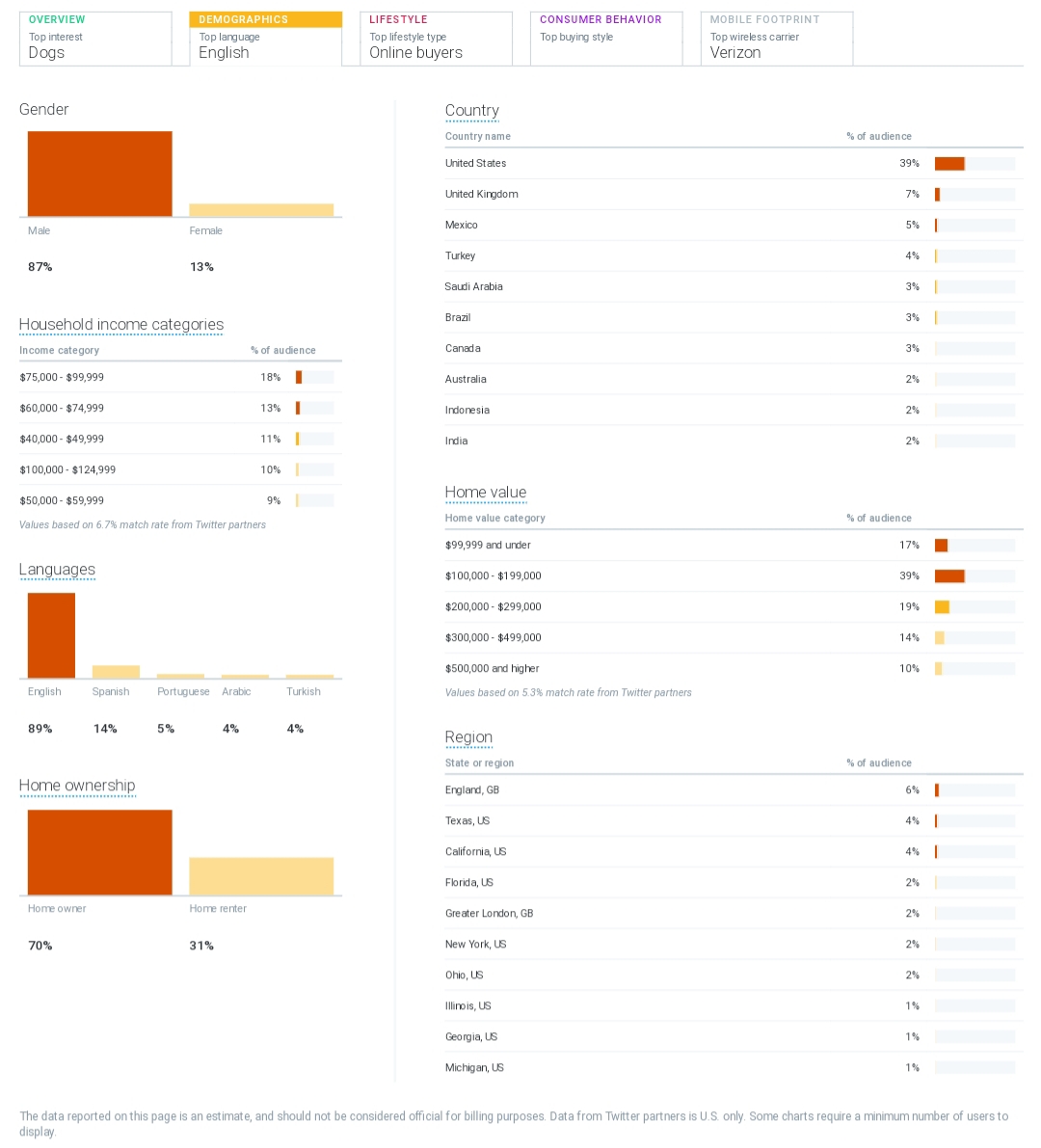
Task: Select the Ohio, US region row
Action: coord(734,975)
